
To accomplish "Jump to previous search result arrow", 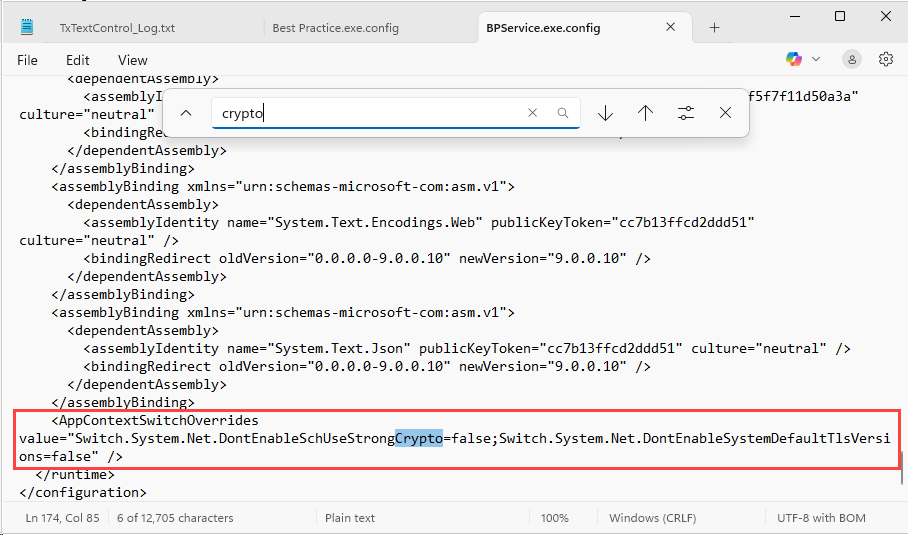I will click(645, 114).
